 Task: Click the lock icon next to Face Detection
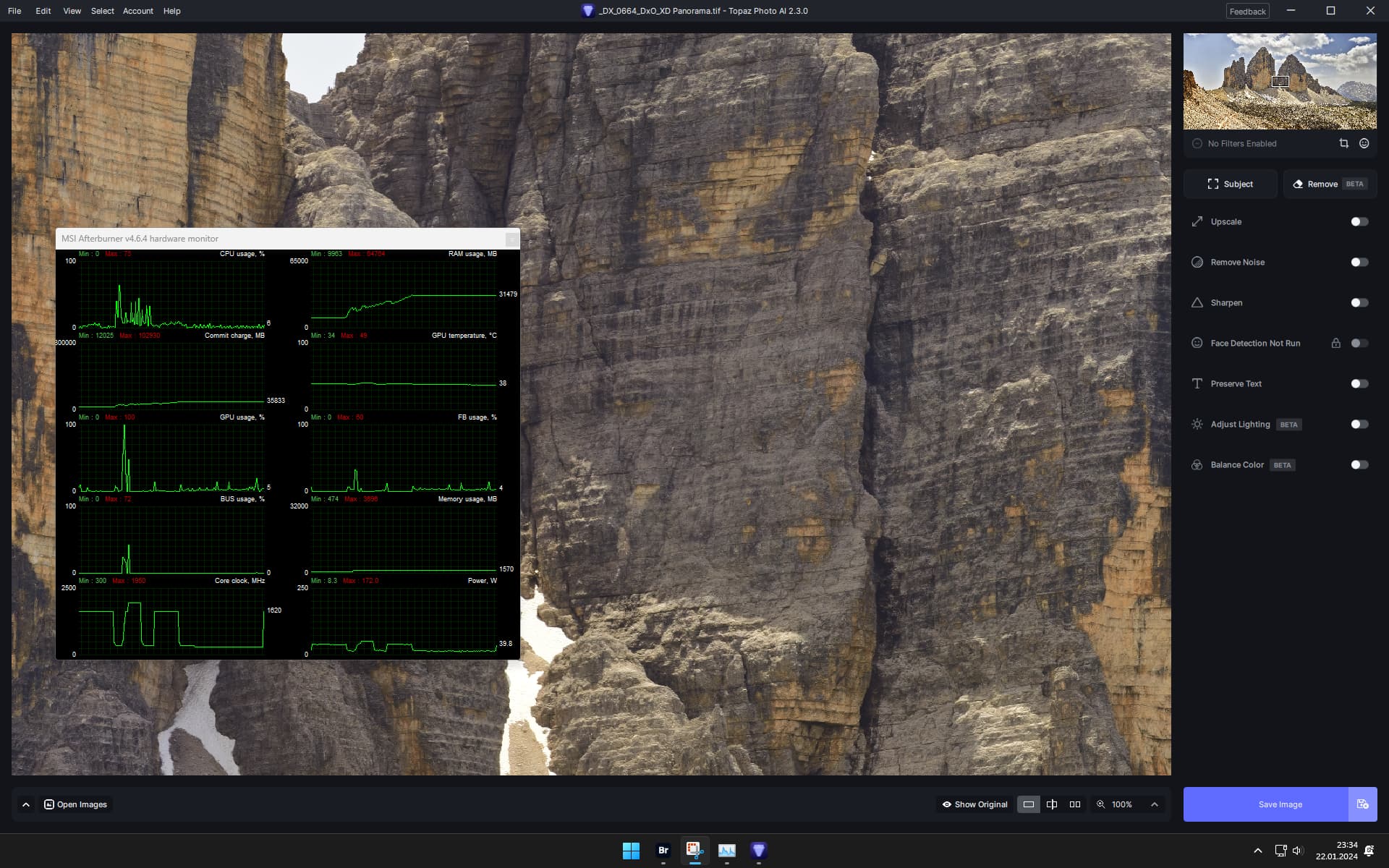1335,343
